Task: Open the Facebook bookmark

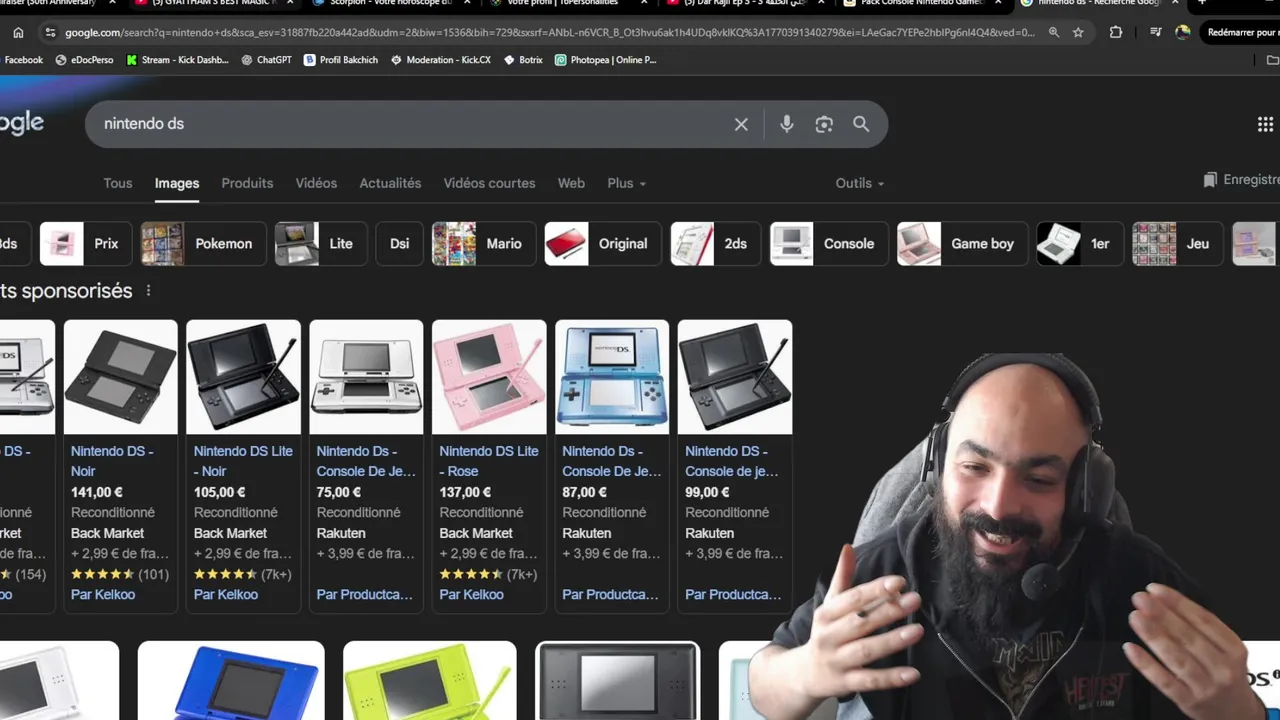Action: pyautogui.click(x=23, y=60)
